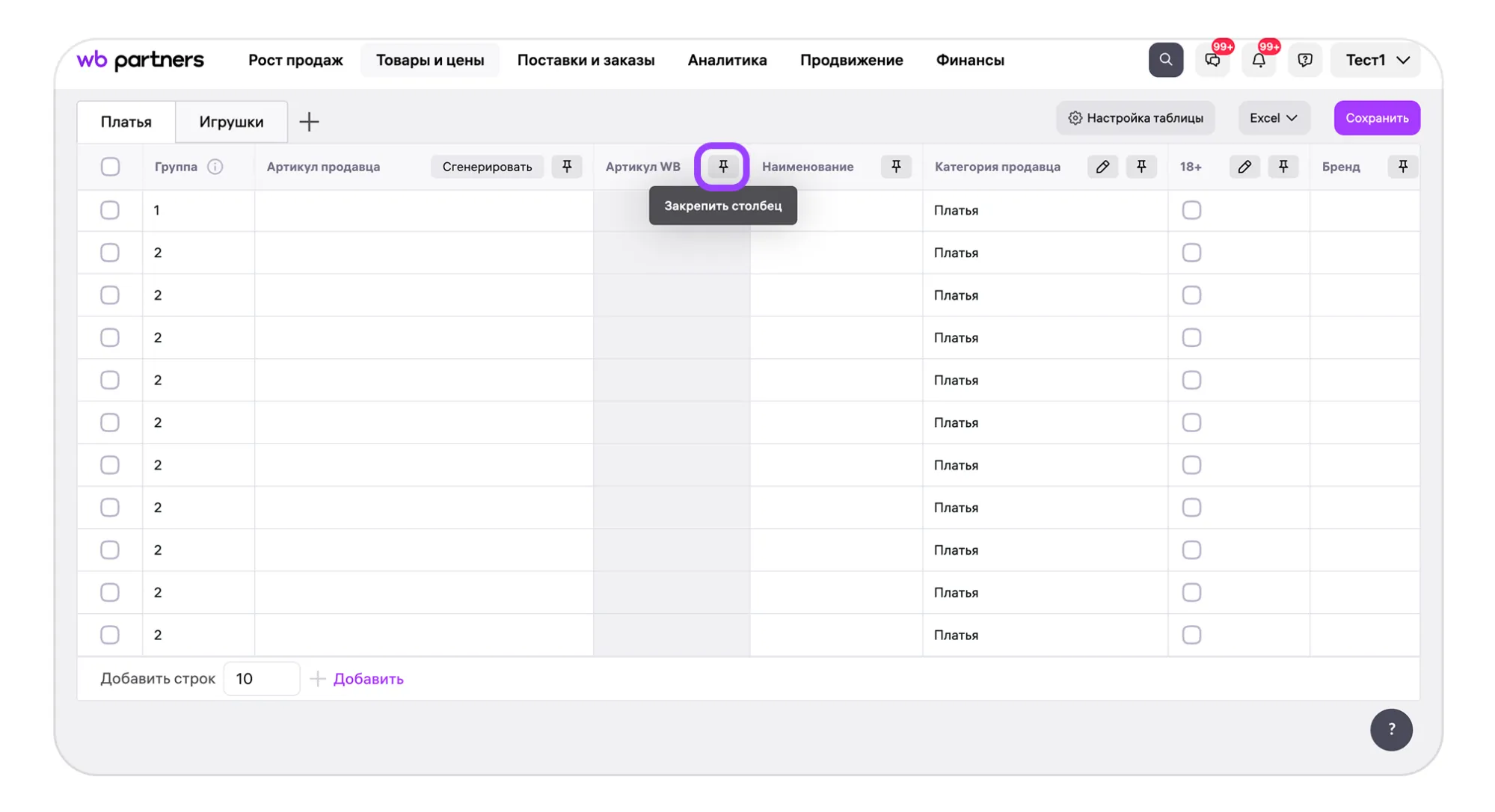The height and width of the screenshot is (812, 1495).
Task: Expand the Excel dropdown
Action: click(1274, 118)
